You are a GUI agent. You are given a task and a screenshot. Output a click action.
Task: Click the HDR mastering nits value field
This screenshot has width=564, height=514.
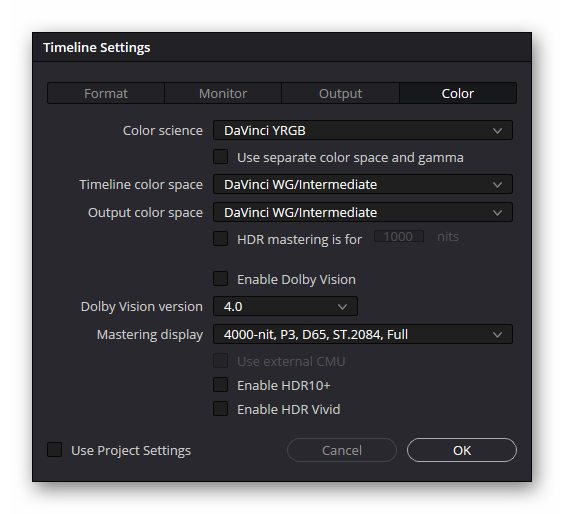399,237
